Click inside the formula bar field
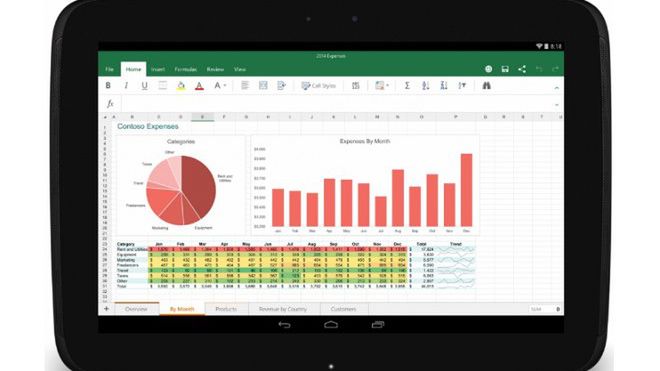The height and width of the screenshot is (371, 660). coord(337,104)
